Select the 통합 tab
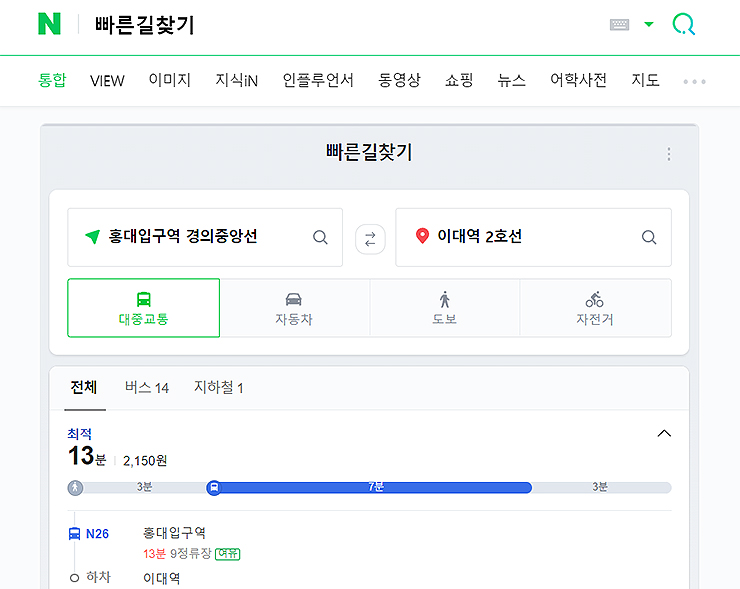This screenshot has width=740, height=589. (52, 80)
